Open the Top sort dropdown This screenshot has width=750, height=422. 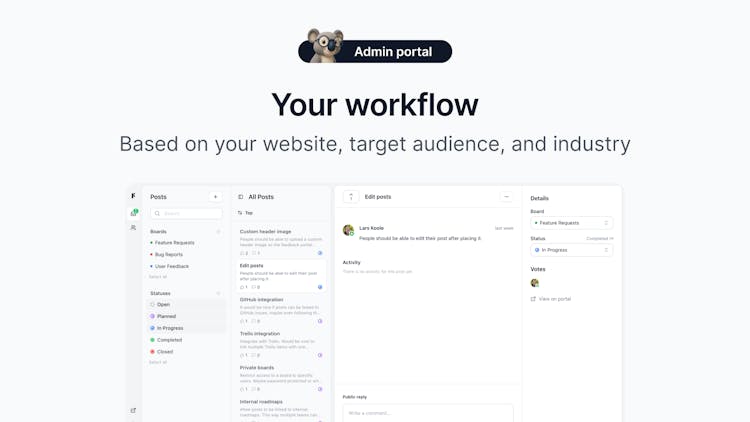[245, 213]
